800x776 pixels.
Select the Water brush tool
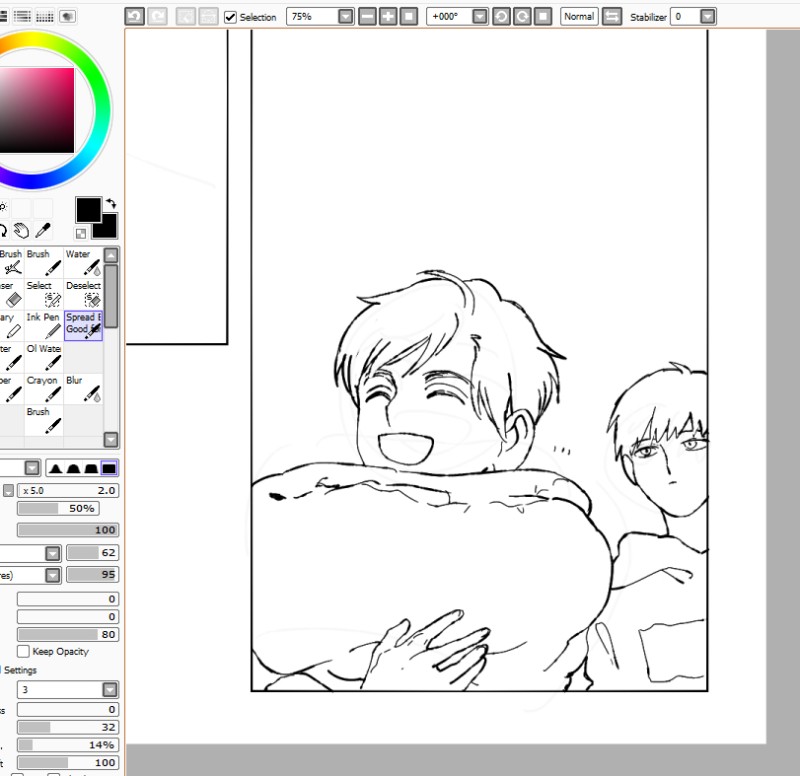point(83,262)
